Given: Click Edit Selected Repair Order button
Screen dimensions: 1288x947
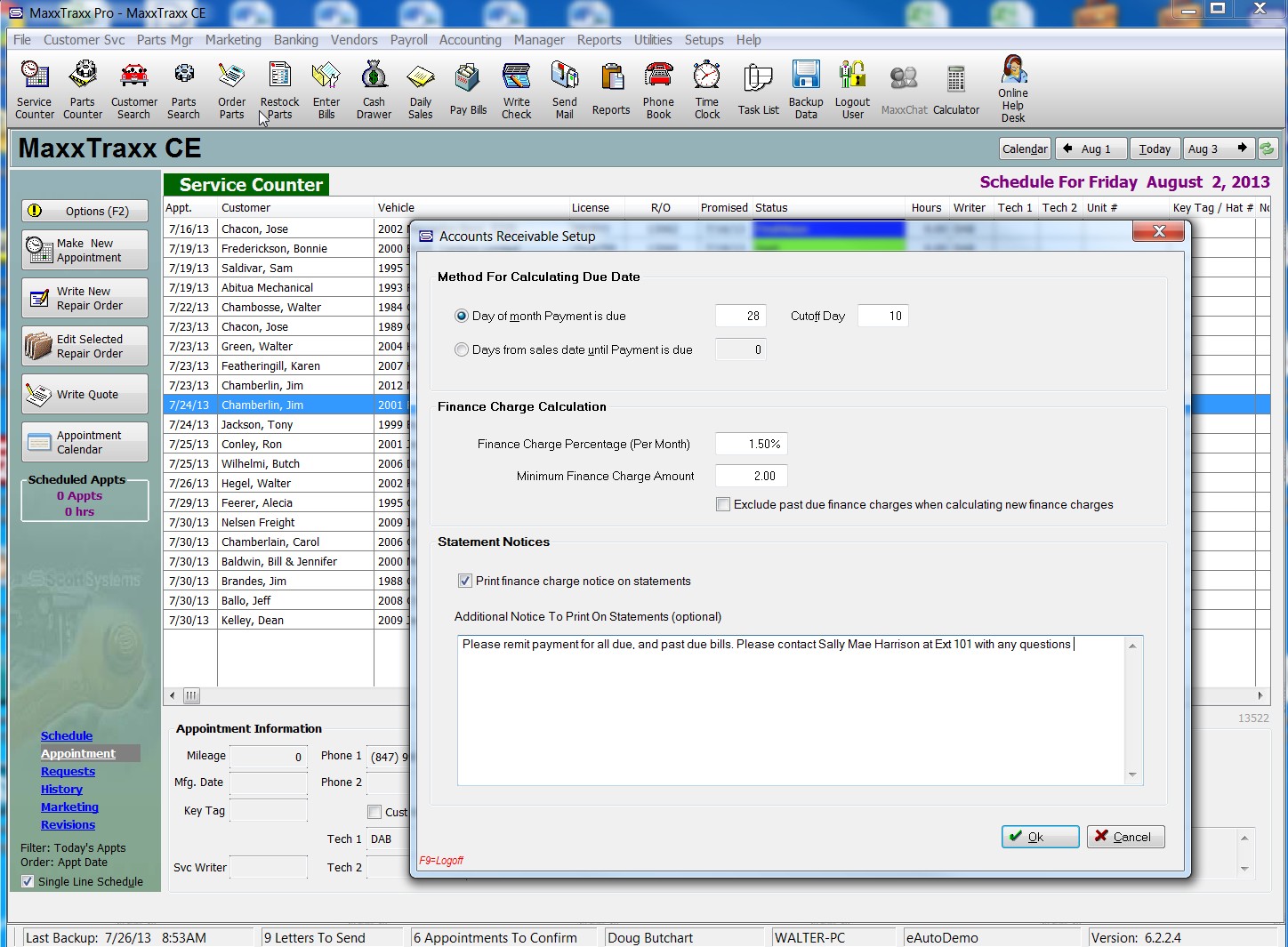Looking at the screenshot, I should [85, 346].
